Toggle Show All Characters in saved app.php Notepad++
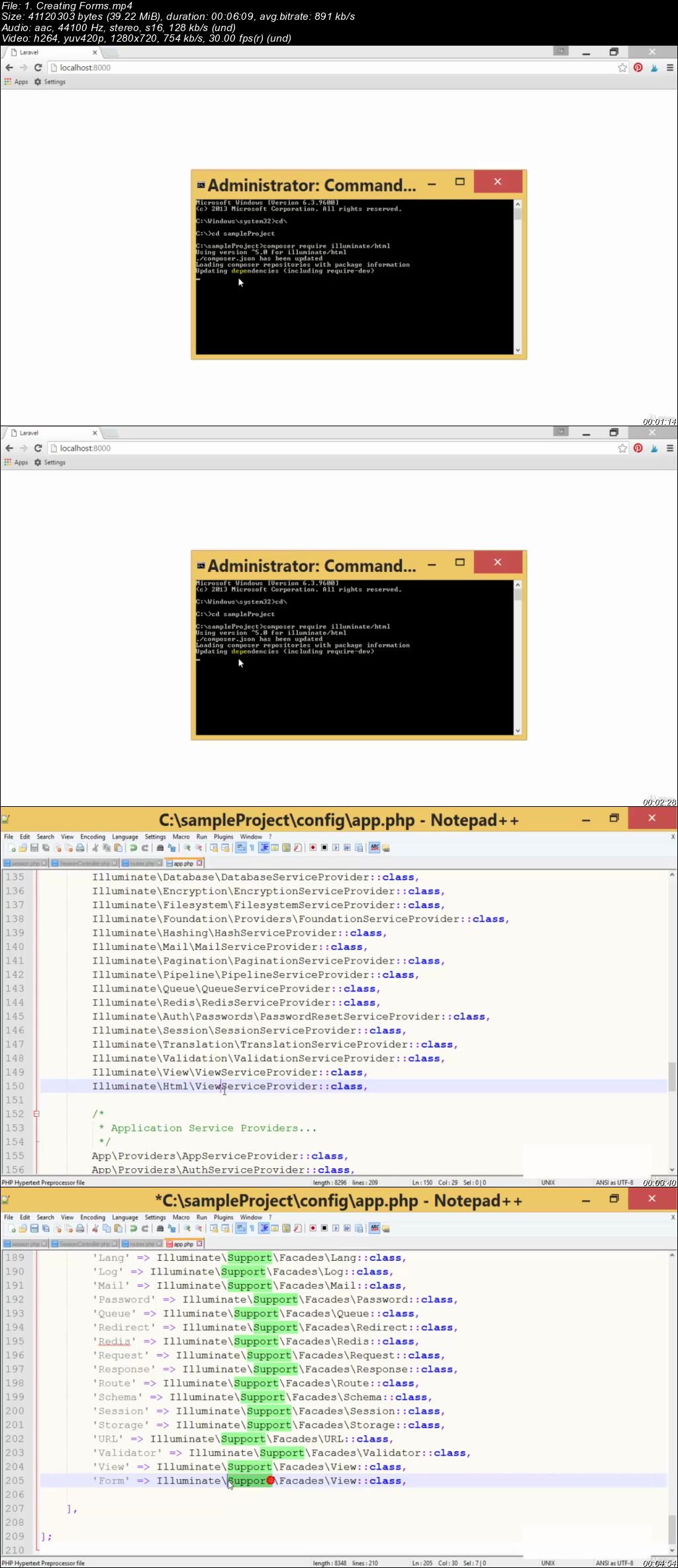This screenshot has height=1568, width=678. (x=252, y=847)
